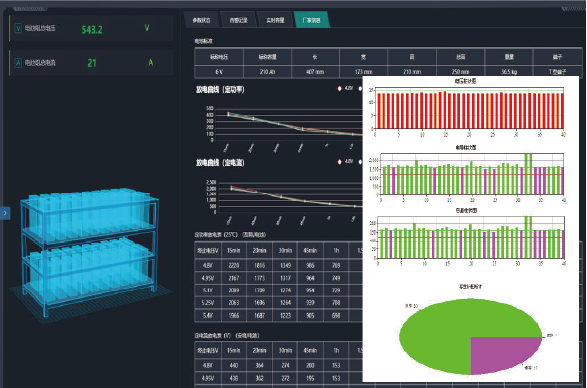
Task: Click the 438 cell in the current table
Action: 234,378
